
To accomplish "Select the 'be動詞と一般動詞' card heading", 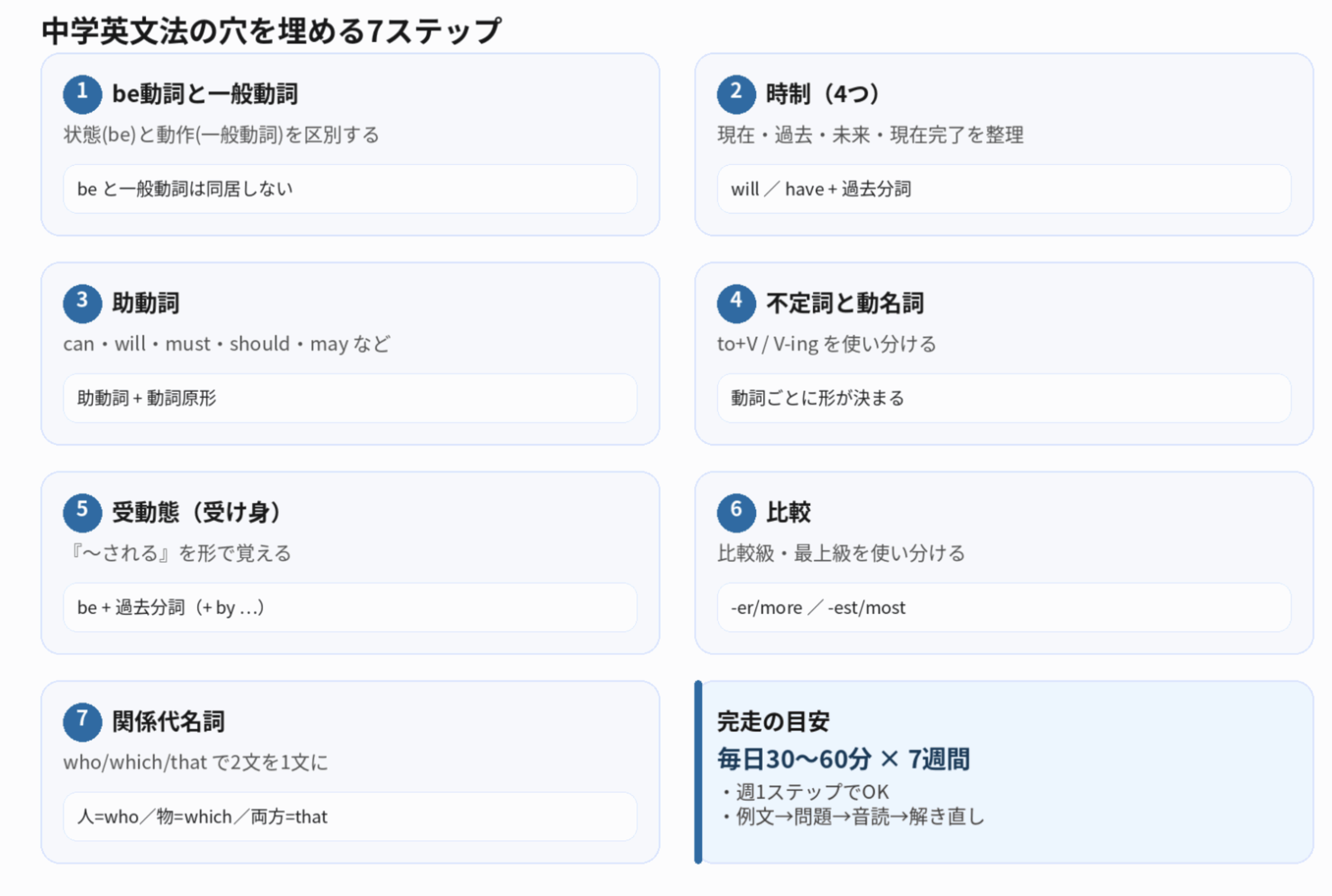I will click(x=204, y=94).
